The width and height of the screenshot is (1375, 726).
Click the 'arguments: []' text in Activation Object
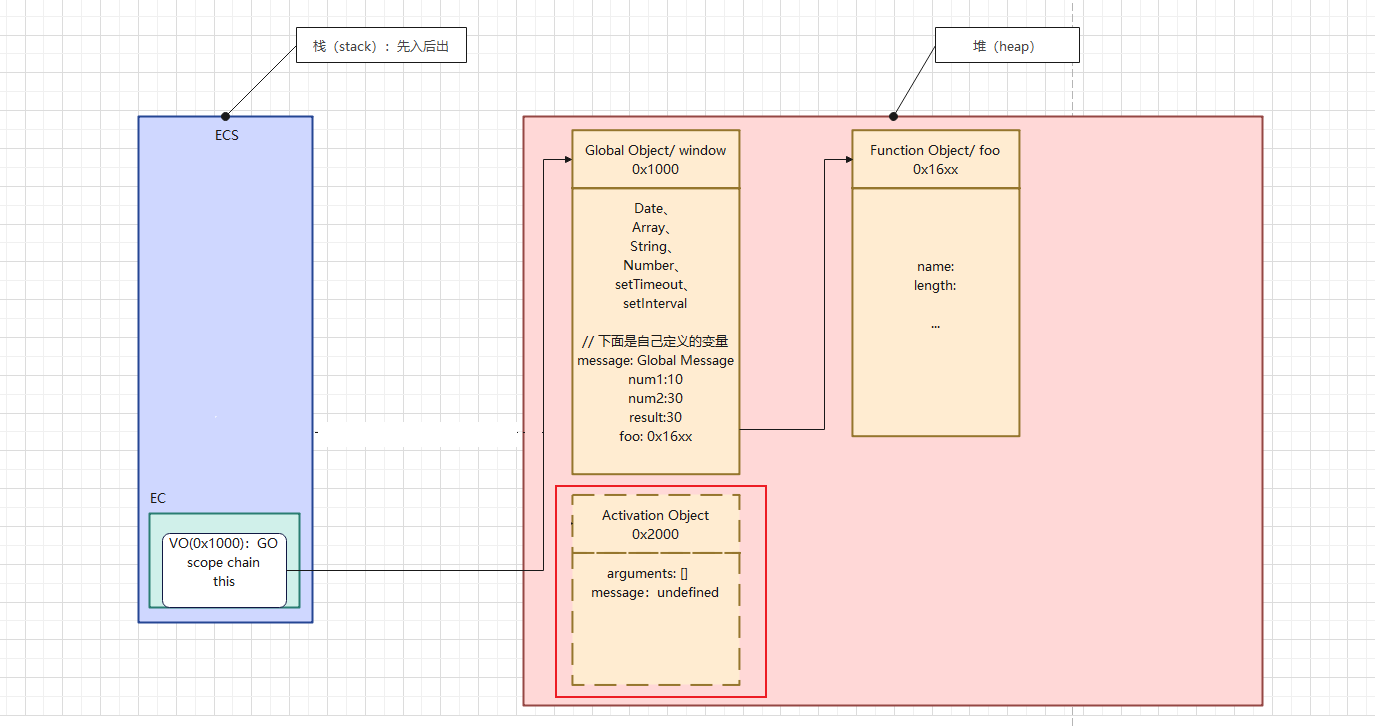point(647,573)
